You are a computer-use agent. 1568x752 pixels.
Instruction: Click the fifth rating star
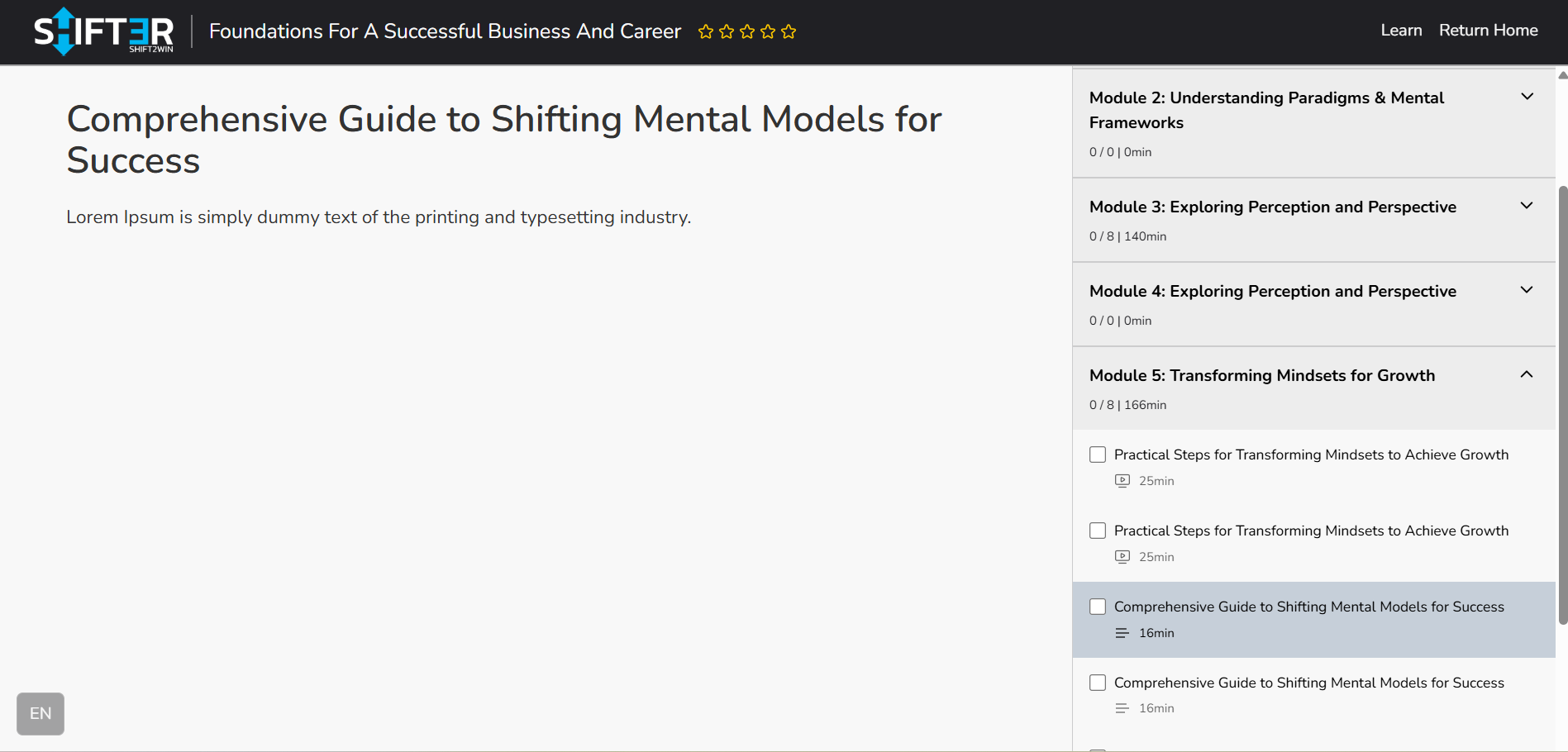tap(789, 31)
